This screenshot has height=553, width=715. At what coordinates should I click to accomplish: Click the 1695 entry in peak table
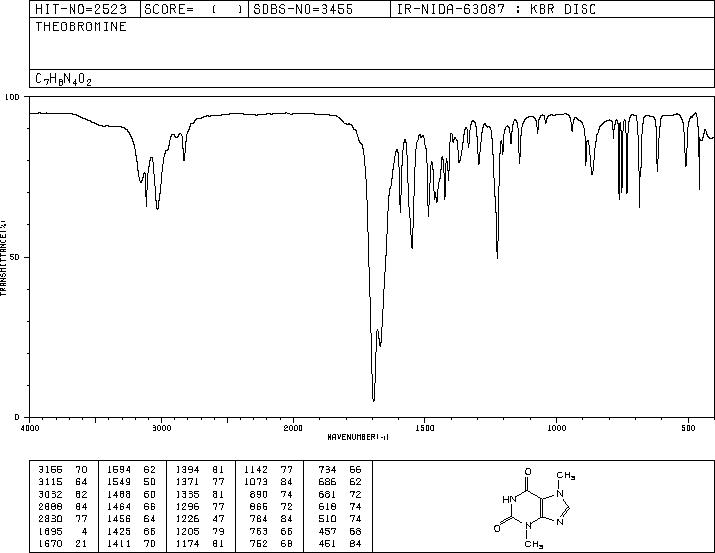tap(50, 531)
